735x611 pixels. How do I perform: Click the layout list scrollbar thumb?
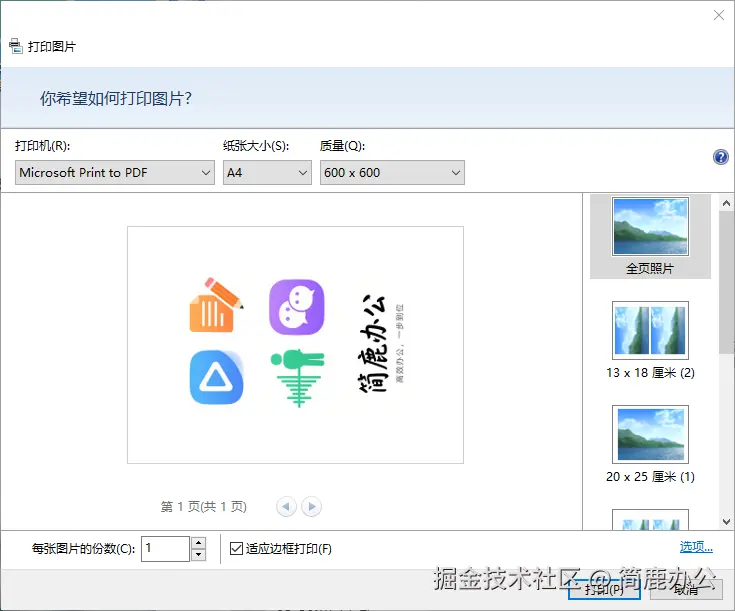click(x=727, y=282)
